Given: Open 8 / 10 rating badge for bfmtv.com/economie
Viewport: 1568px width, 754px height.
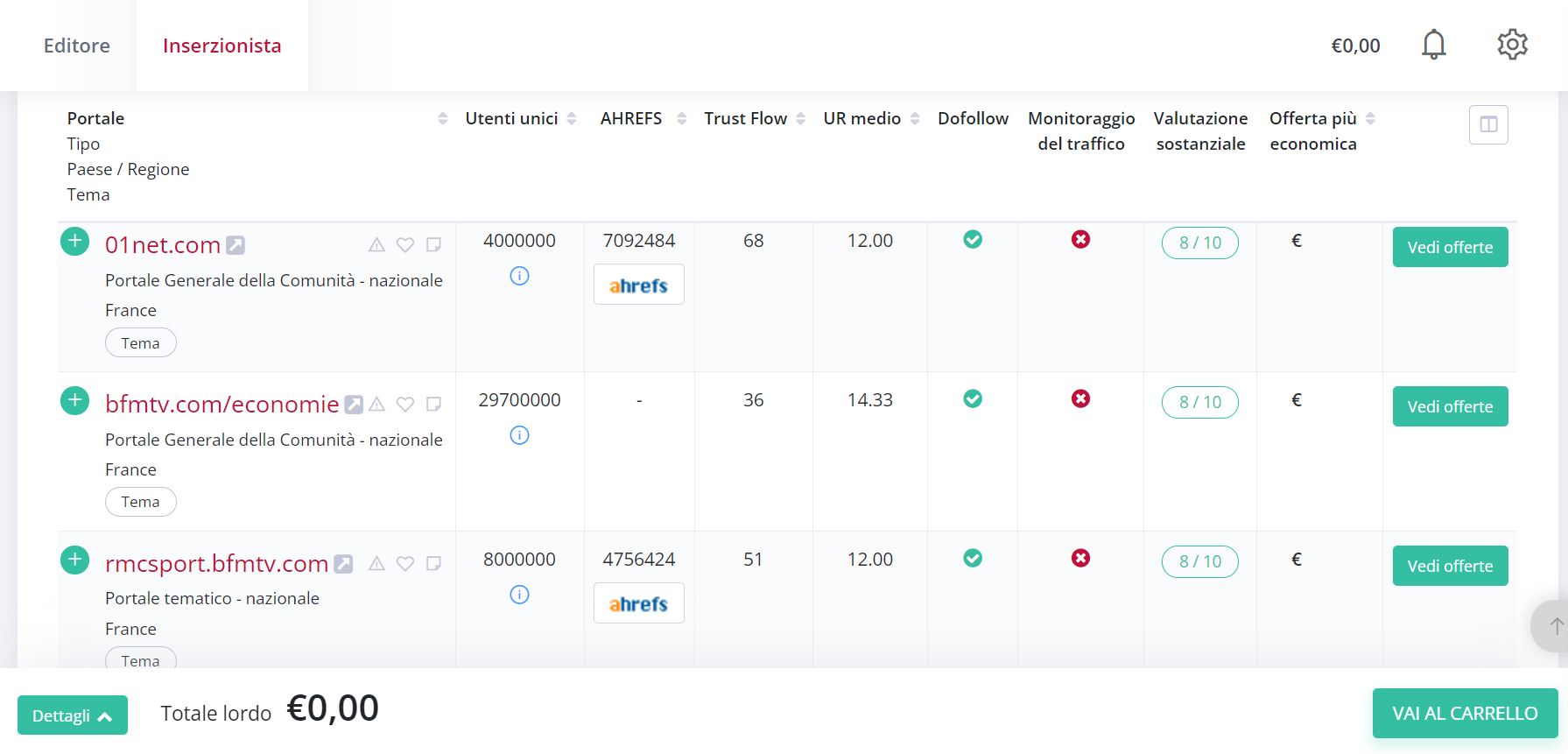Looking at the screenshot, I should (1200, 402).
